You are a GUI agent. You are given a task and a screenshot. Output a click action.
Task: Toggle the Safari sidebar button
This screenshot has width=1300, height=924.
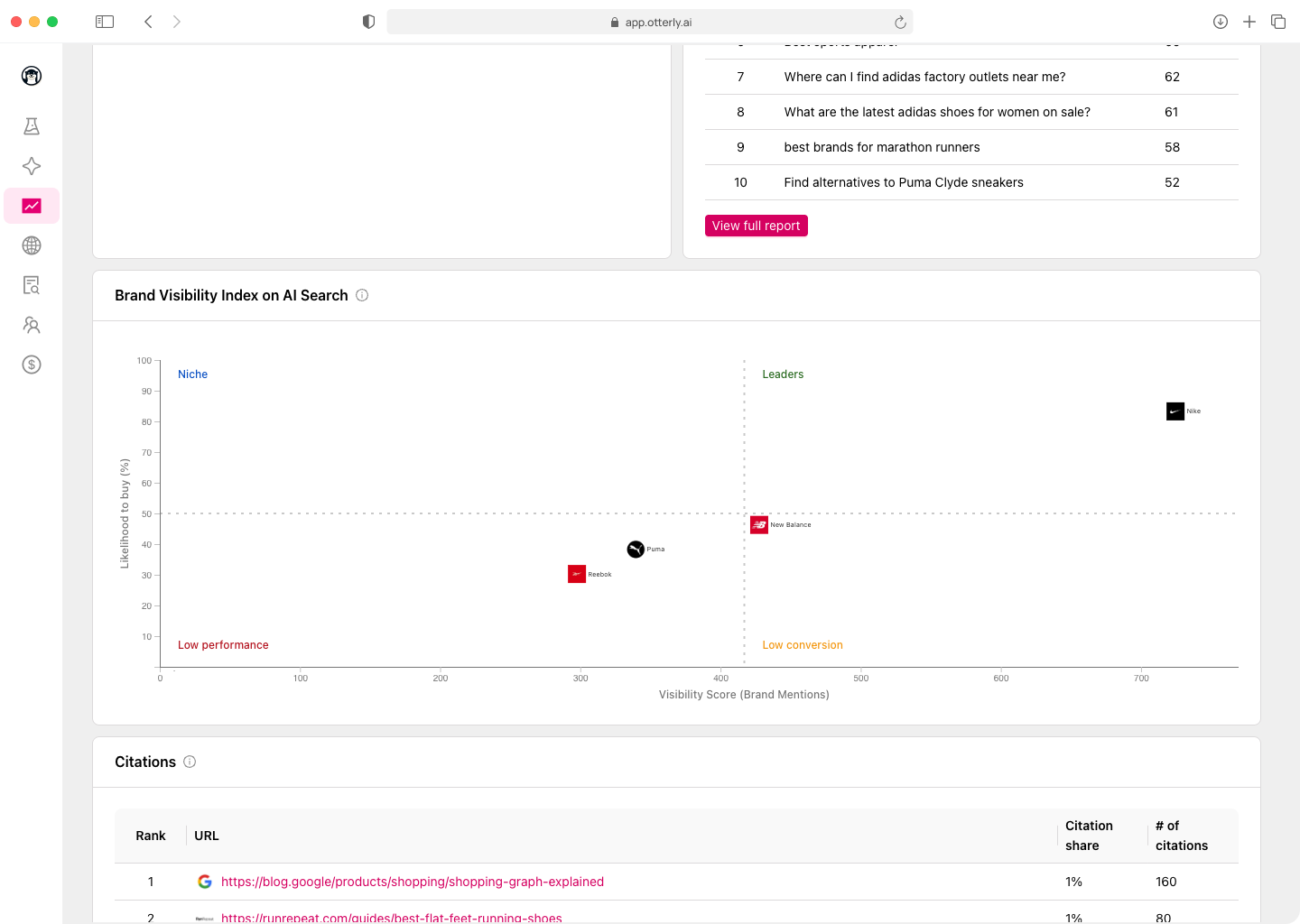pyautogui.click(x=105, y=22)
